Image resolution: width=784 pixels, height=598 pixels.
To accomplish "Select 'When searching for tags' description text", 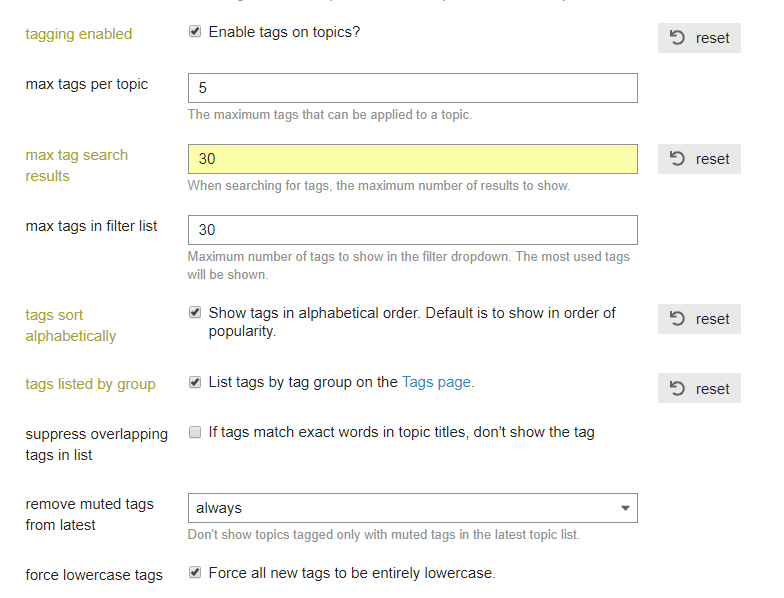I will pyautogui.click(x=378, y=186).
